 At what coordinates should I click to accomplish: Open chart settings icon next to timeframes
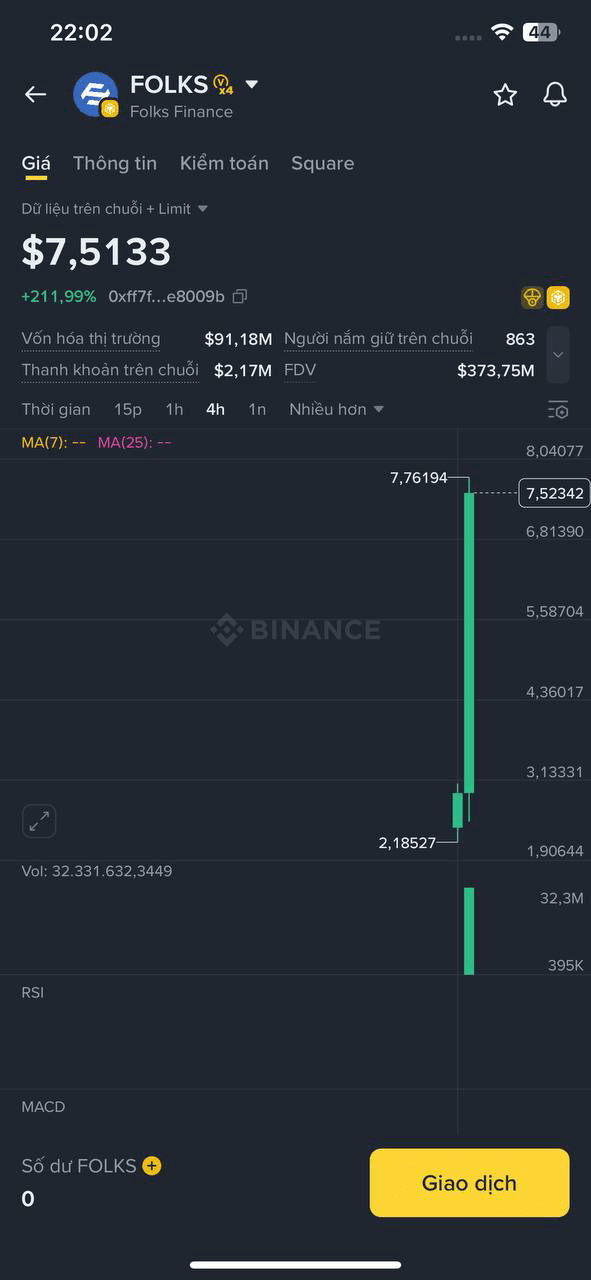click(x=558, y=410)
